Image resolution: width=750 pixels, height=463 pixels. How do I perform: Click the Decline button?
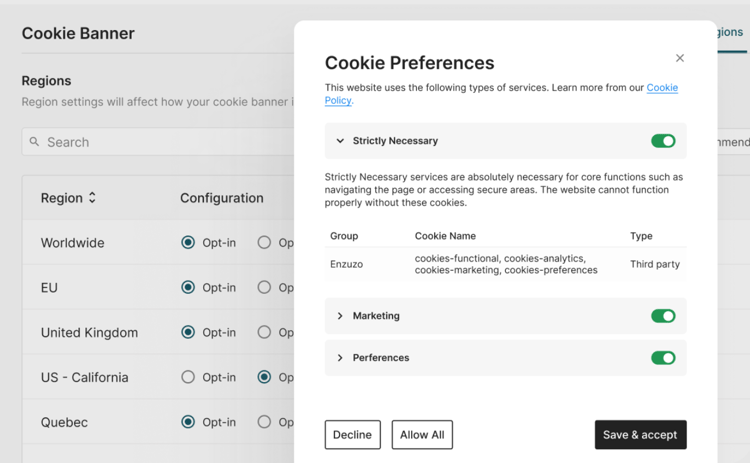pos(352,435)
